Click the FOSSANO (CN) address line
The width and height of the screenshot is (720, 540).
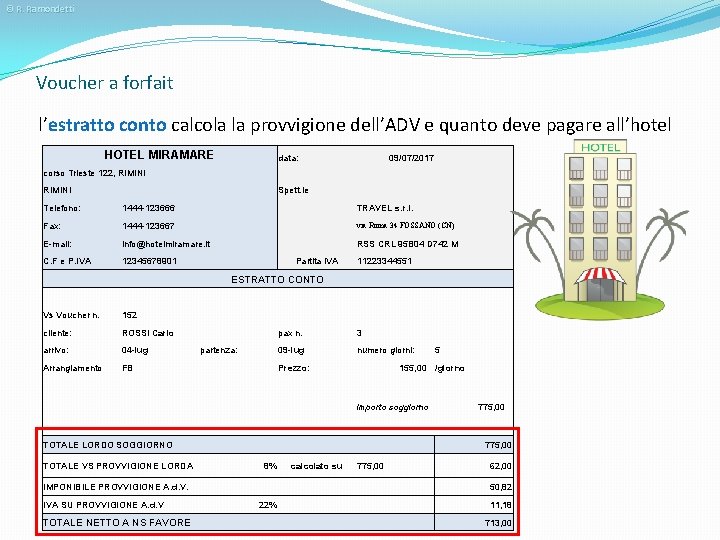(405, 225)
